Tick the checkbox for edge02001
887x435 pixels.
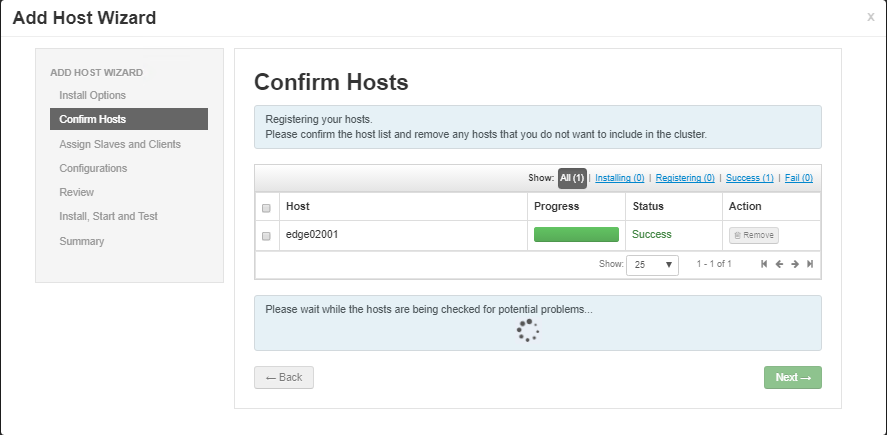coord(266,236)
